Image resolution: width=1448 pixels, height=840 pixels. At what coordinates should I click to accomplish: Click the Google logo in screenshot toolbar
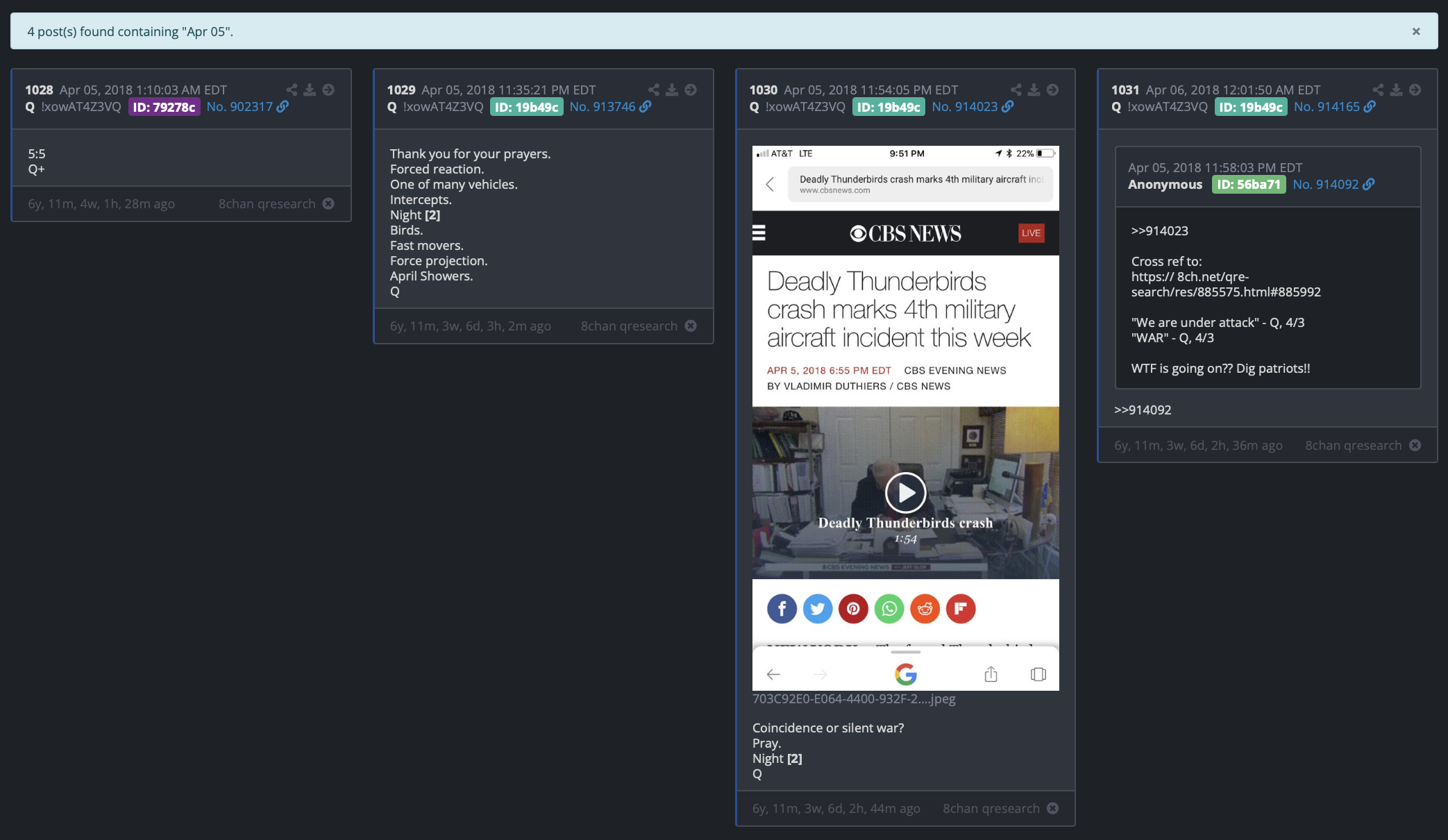(906, 674)
